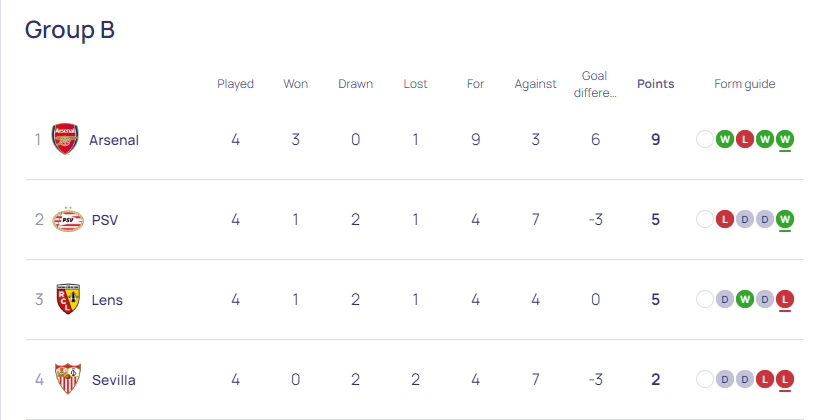Click the Points column header
Image resolution: width=828 pixels, height=420 pixels.
pos(655,84)
